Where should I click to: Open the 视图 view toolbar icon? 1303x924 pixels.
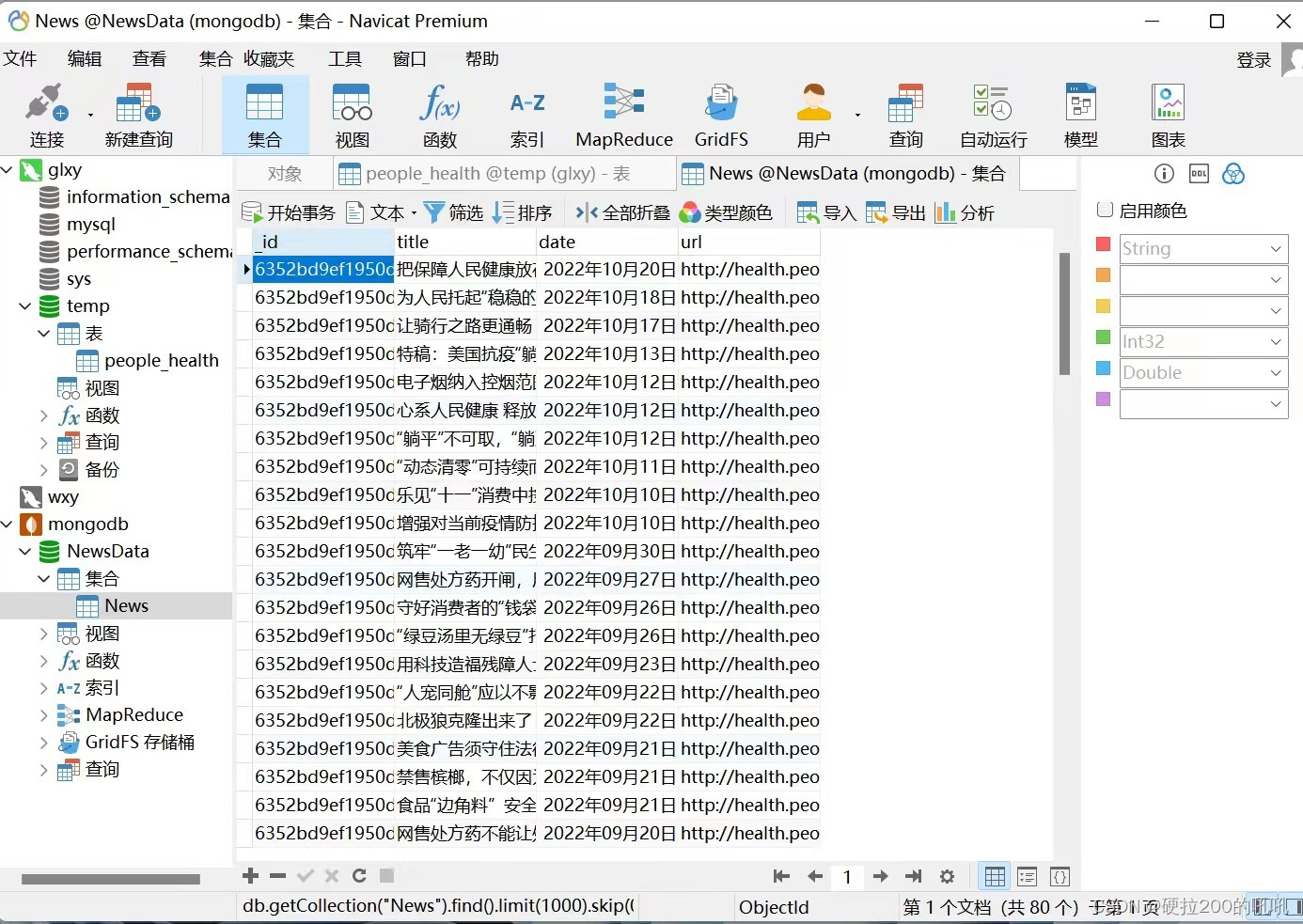click(353, 116)
